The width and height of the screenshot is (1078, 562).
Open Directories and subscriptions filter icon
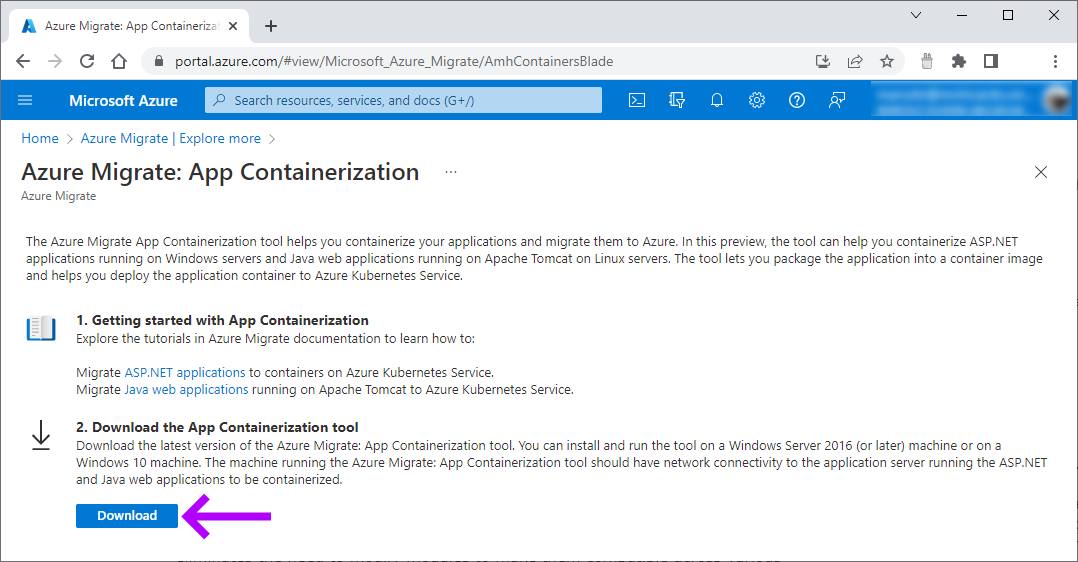click(x=676, y=100)
